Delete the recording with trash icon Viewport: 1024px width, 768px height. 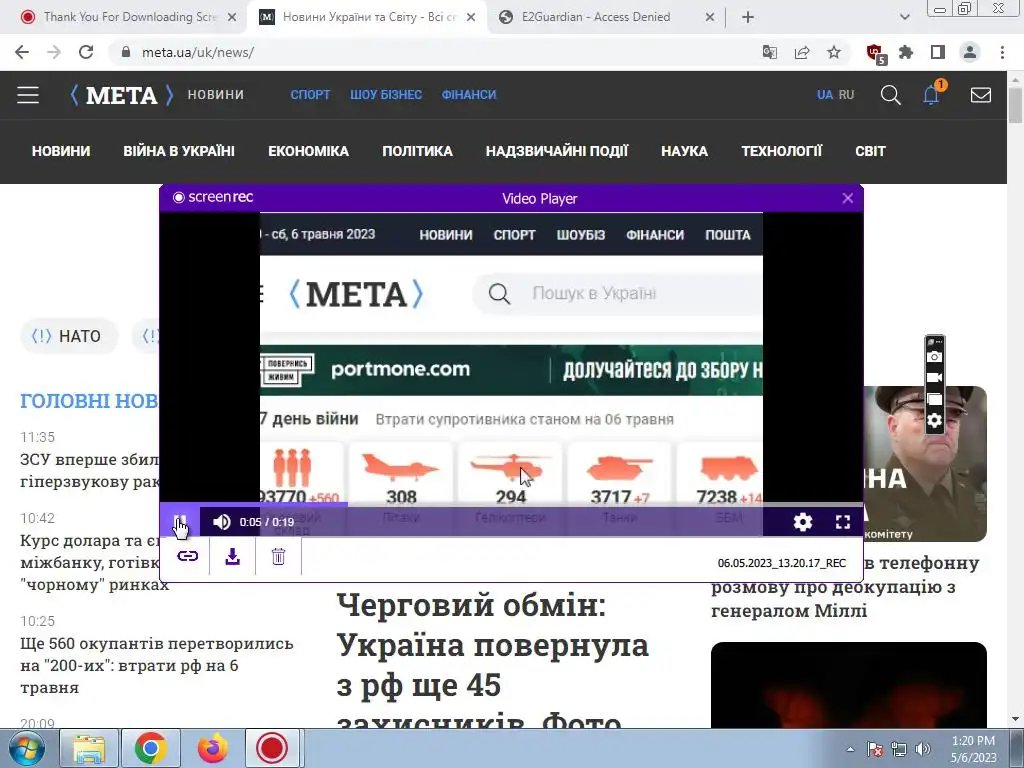(x=278, y=556)
